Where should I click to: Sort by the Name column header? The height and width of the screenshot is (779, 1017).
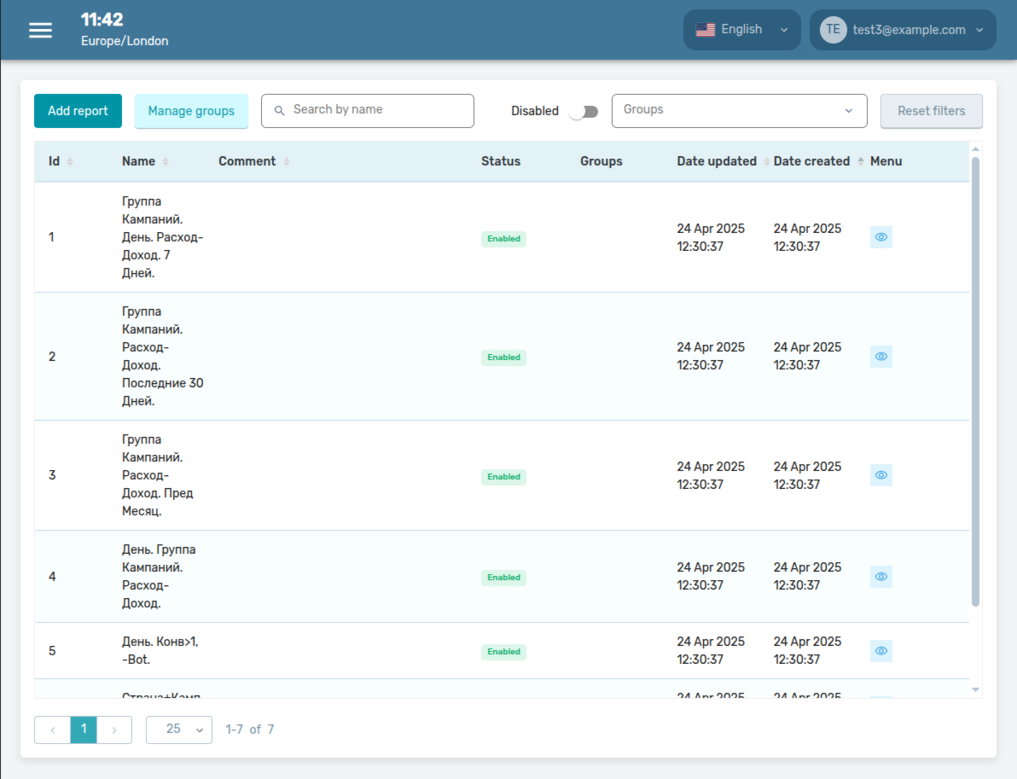pos(139,161)
